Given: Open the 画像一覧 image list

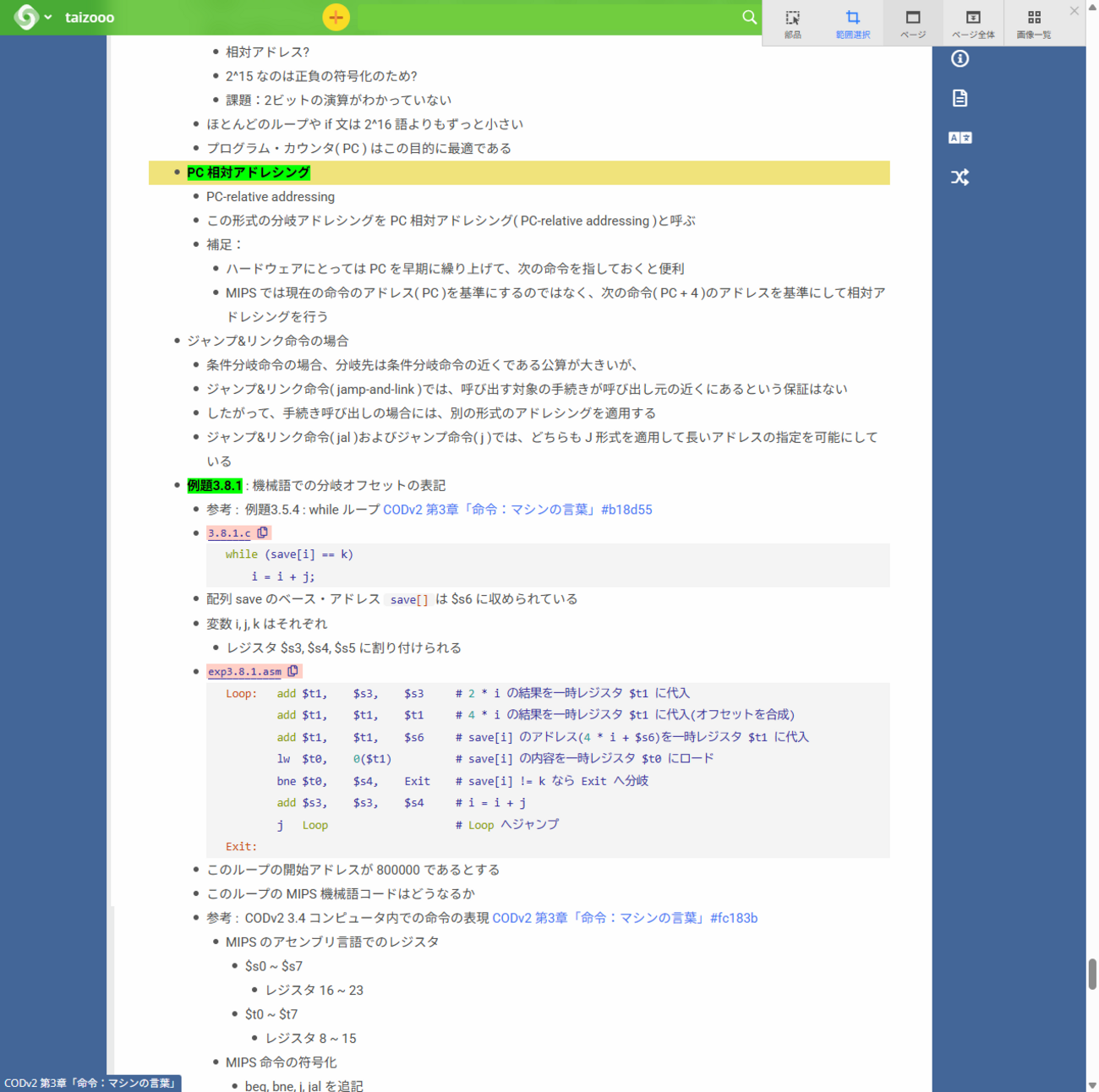Looking at the screenshot, I should click(1034, 24).
